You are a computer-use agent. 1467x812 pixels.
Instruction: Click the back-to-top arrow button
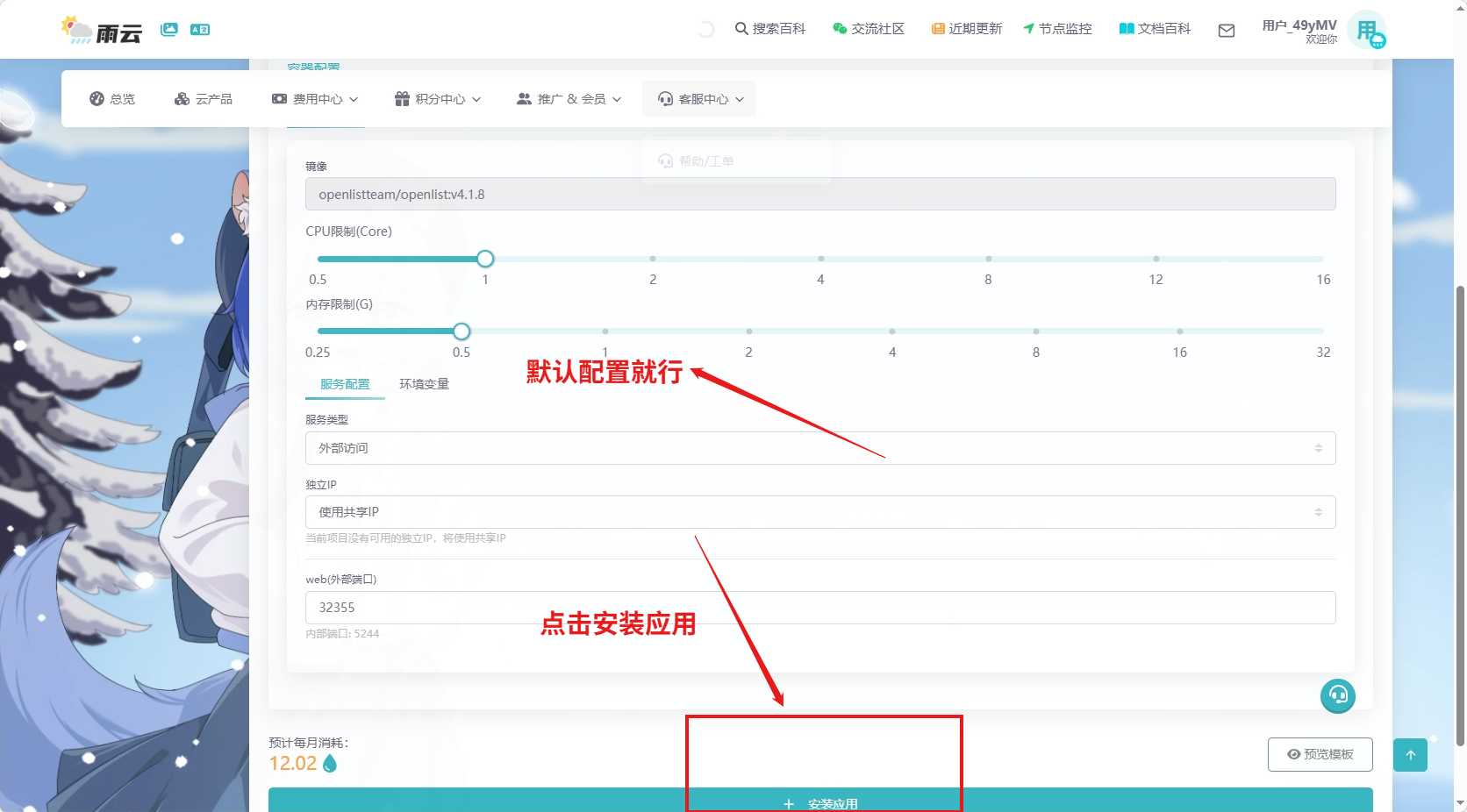(1410, 755)
